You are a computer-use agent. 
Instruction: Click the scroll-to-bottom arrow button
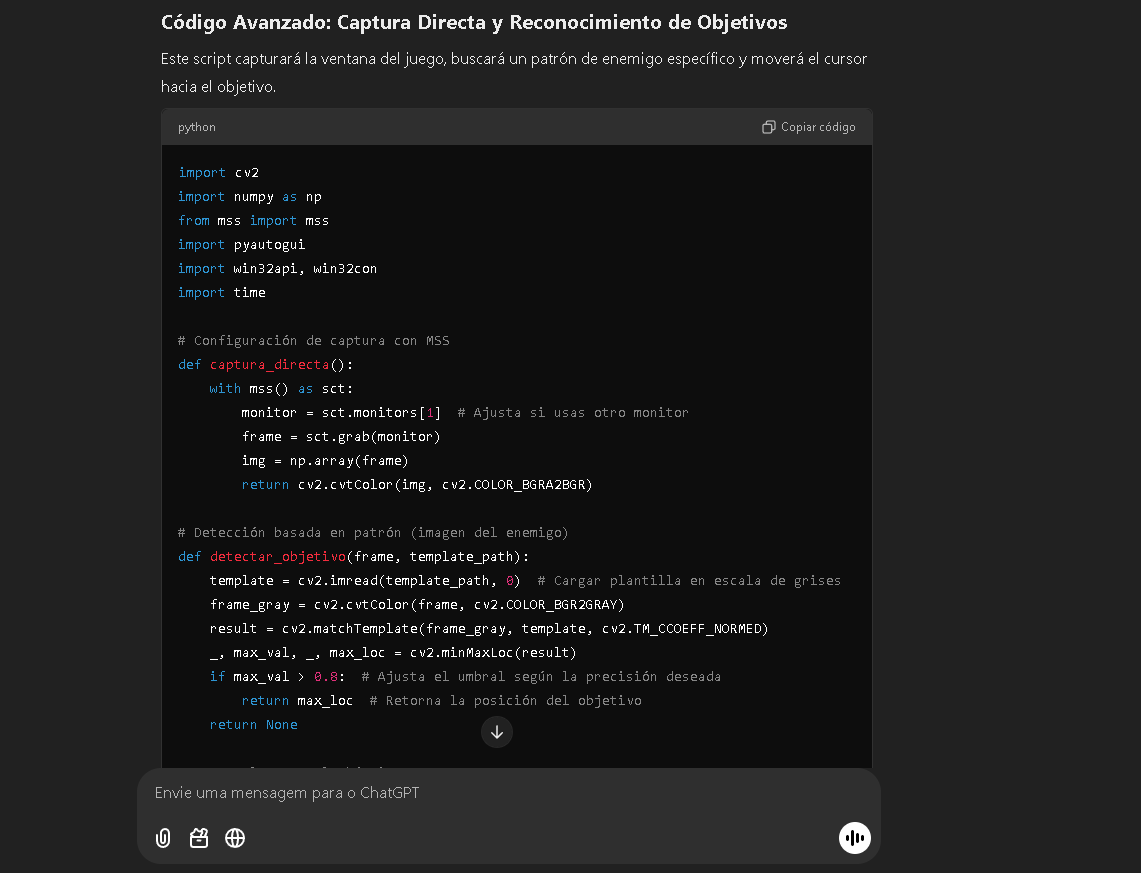497,732
